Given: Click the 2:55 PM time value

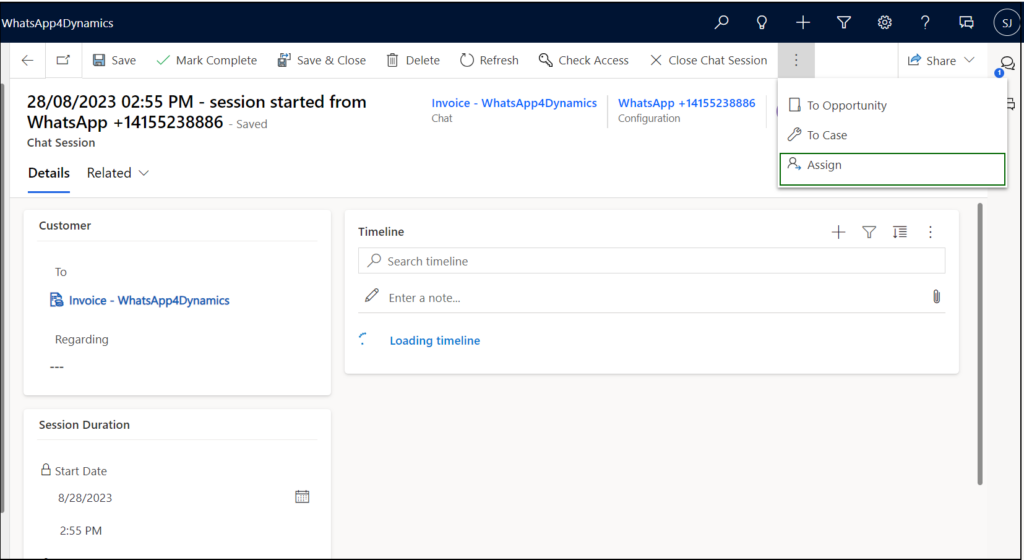Looking at the screenshot, I should click(80, 531).
